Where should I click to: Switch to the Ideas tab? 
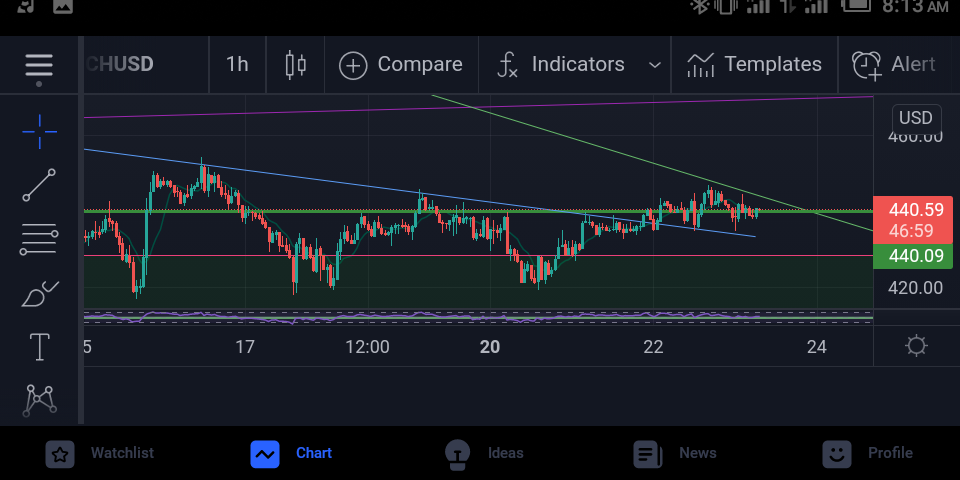point(484,453)
